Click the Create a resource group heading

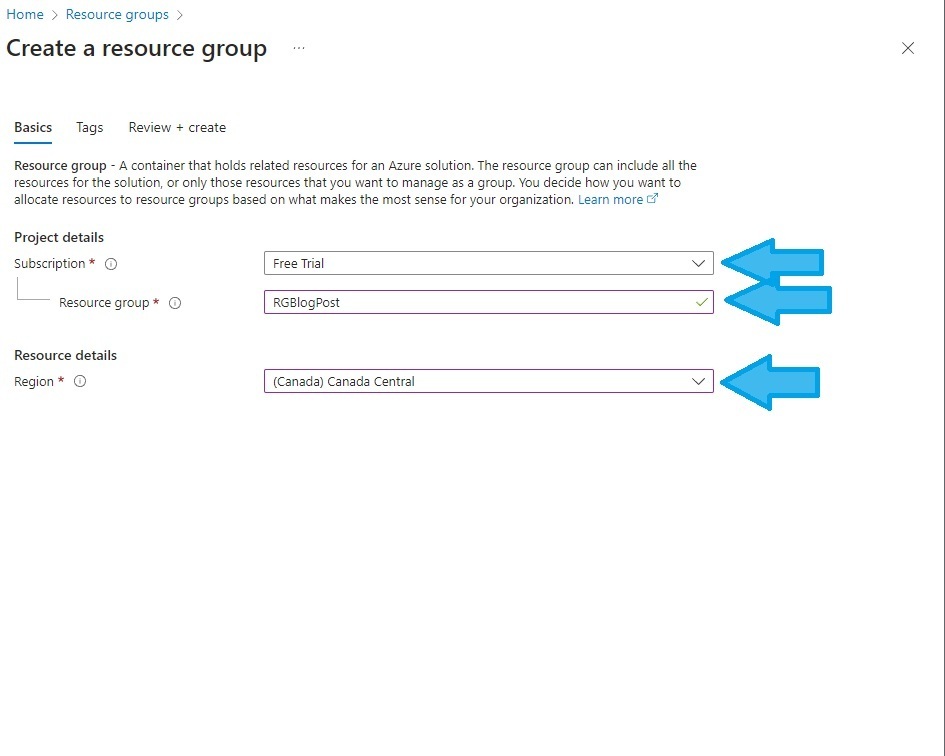click(x=137, y=49)
